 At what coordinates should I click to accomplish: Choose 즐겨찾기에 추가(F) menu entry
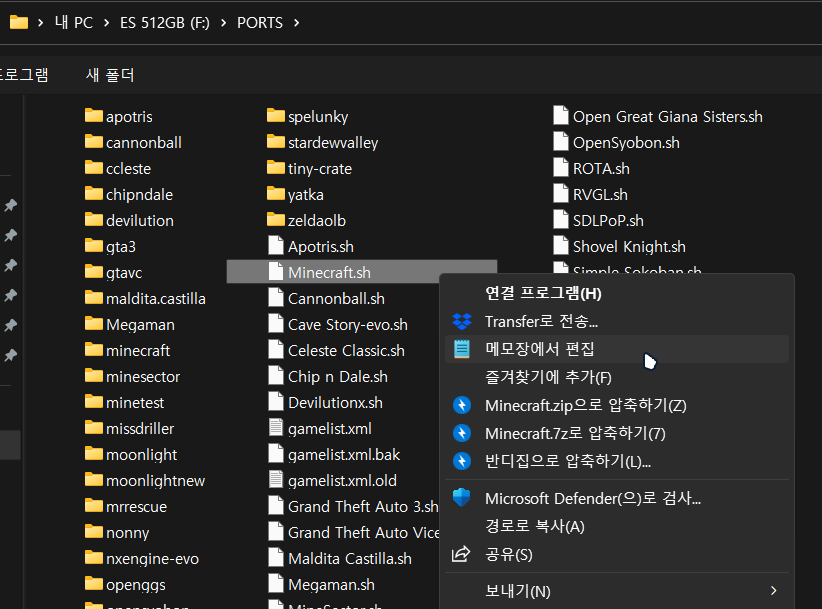616,377
